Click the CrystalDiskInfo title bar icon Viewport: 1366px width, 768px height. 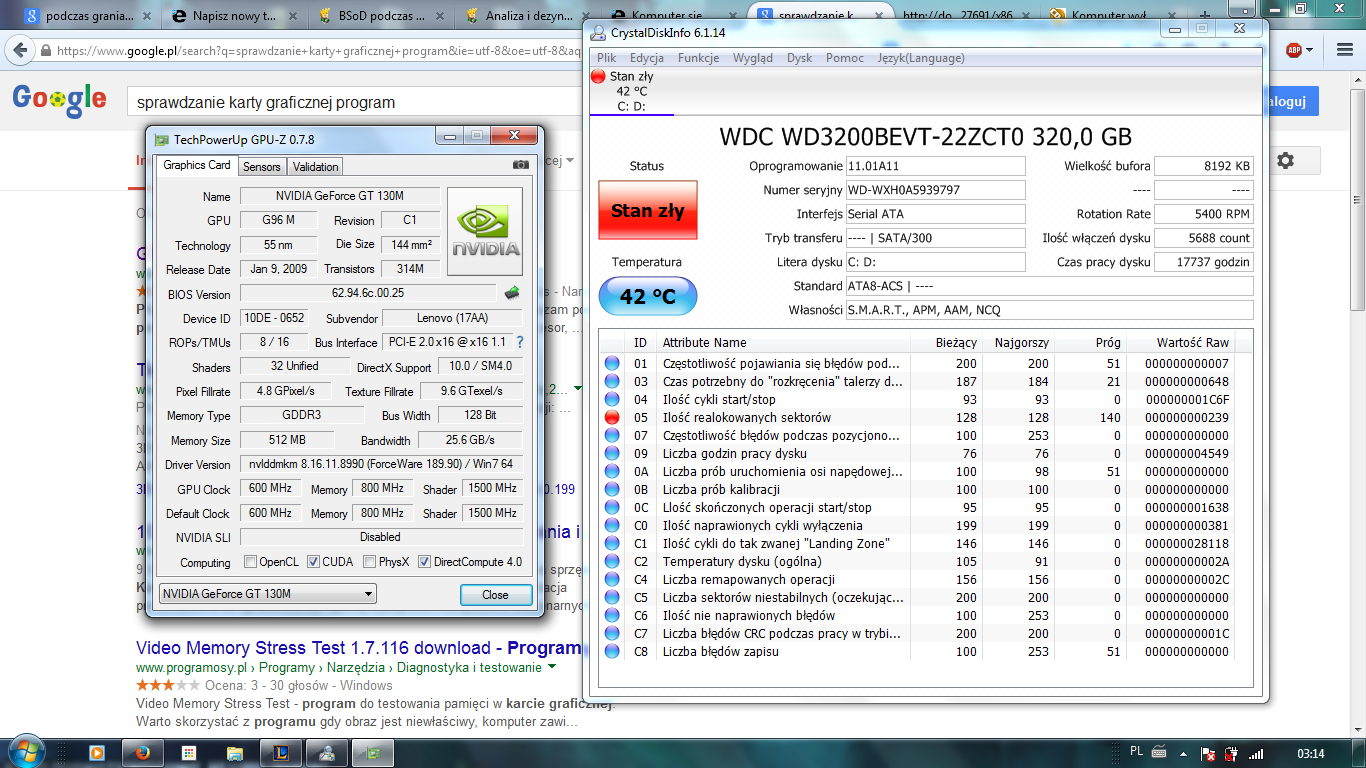point(599,33)
